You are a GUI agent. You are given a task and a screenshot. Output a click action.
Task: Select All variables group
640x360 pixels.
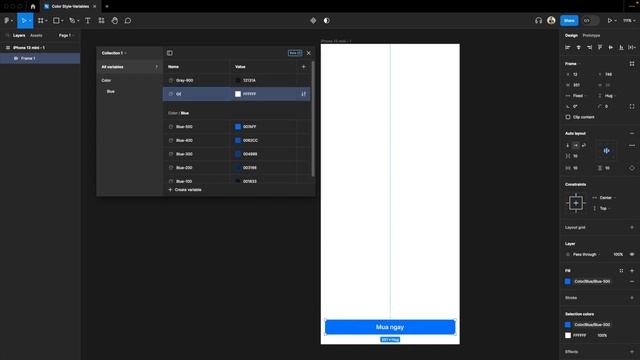(x=129, y=67)
